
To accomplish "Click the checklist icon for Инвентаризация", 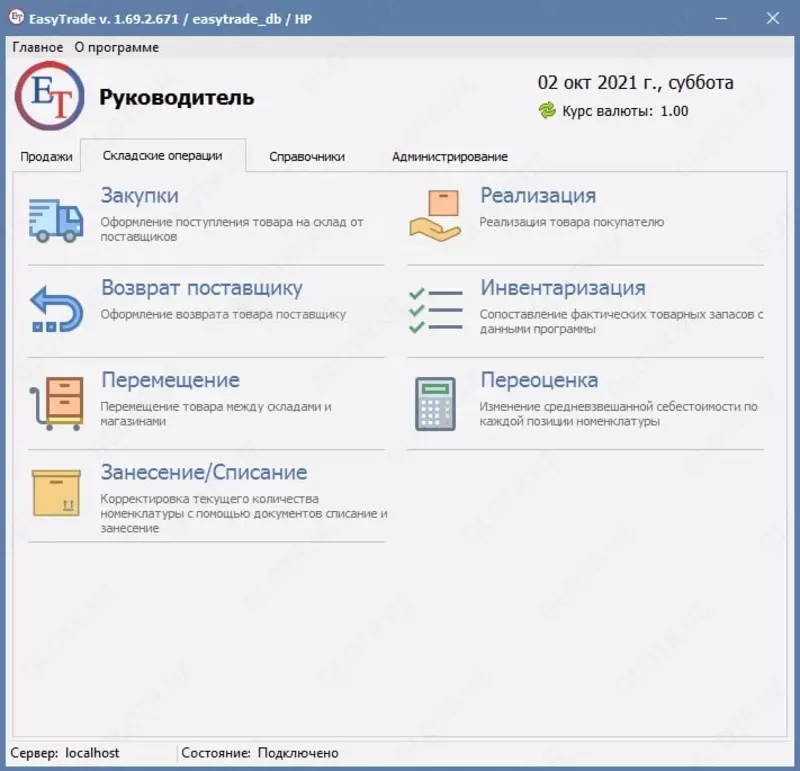I will (x=437, y=310).
